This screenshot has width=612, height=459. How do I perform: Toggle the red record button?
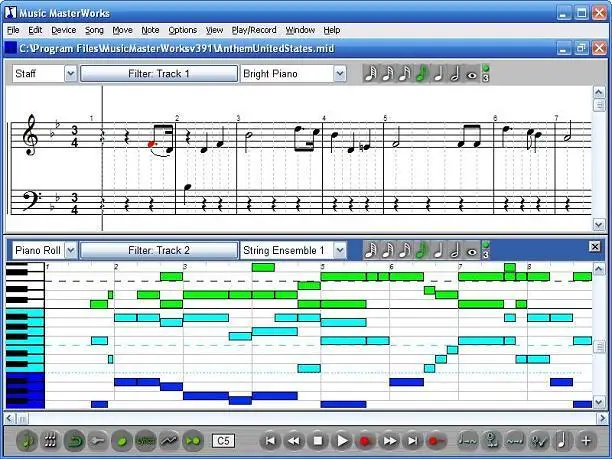point(365,441)
